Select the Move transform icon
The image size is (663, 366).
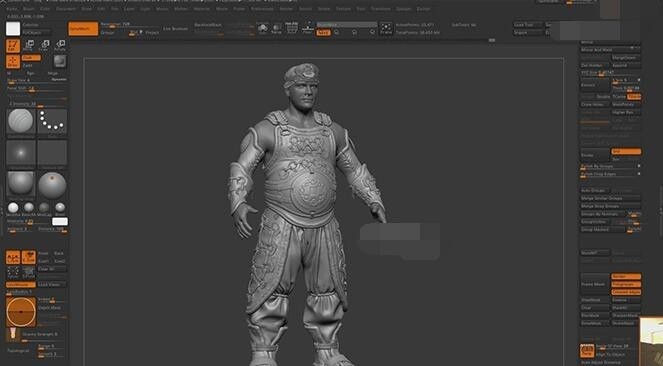point(29,45)
